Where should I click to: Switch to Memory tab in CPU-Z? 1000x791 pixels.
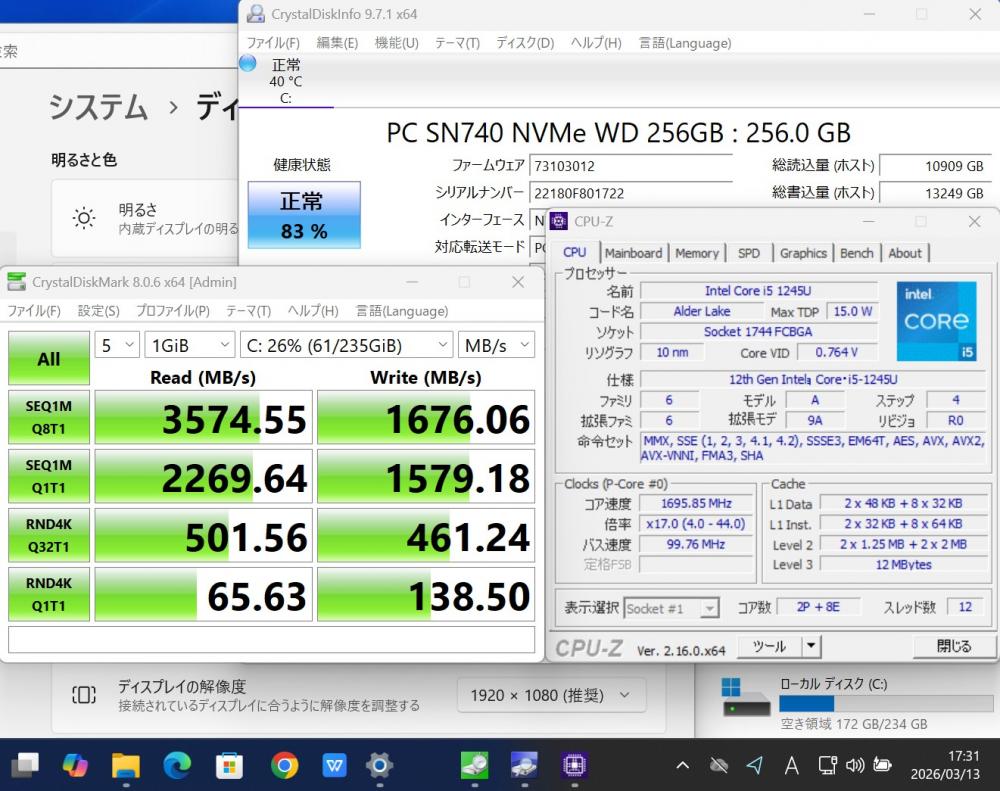696,253
